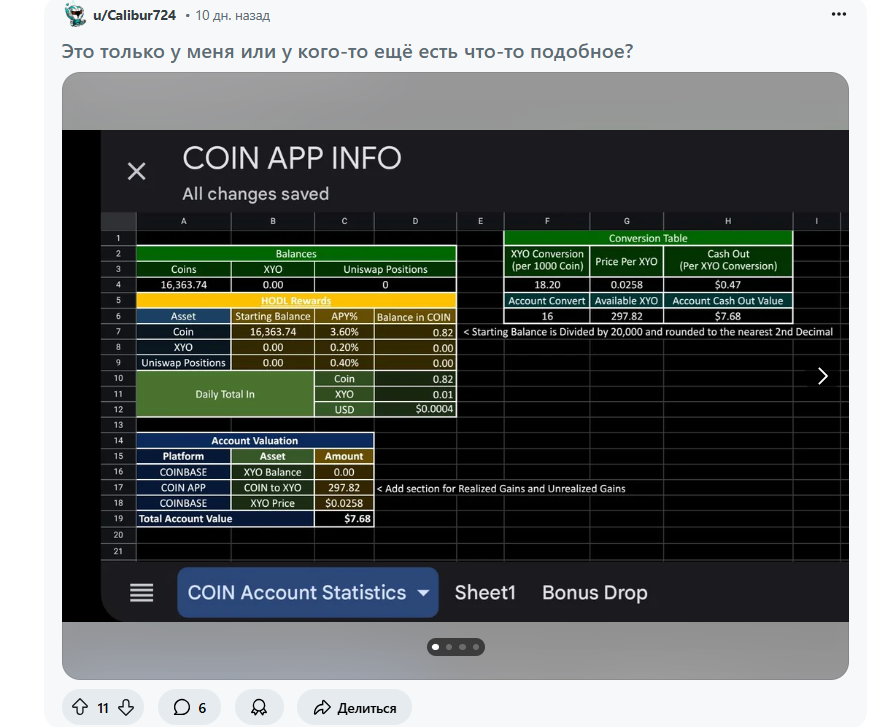Viewport: 880px width, 727px height.
Task: Click the Platform column header cell
Action: (x=184, y=456)
